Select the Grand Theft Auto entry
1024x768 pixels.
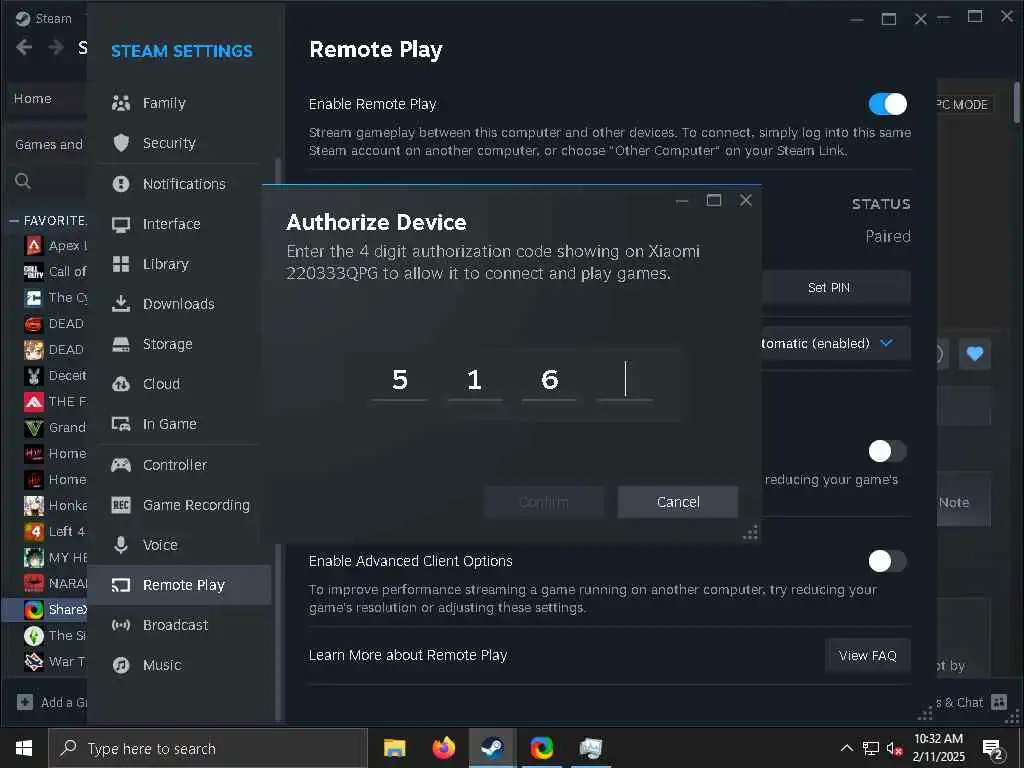[55, 428]
